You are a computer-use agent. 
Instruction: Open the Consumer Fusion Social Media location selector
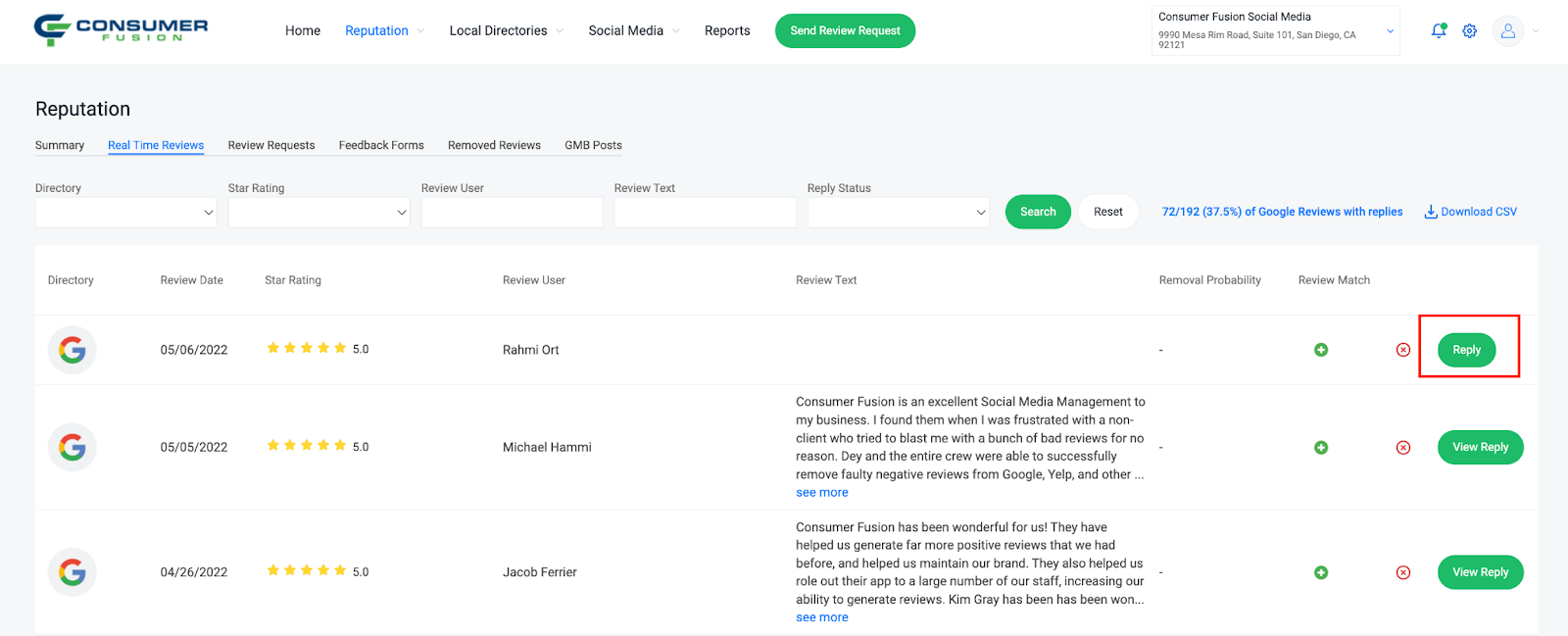click(x=1275, y=30)
